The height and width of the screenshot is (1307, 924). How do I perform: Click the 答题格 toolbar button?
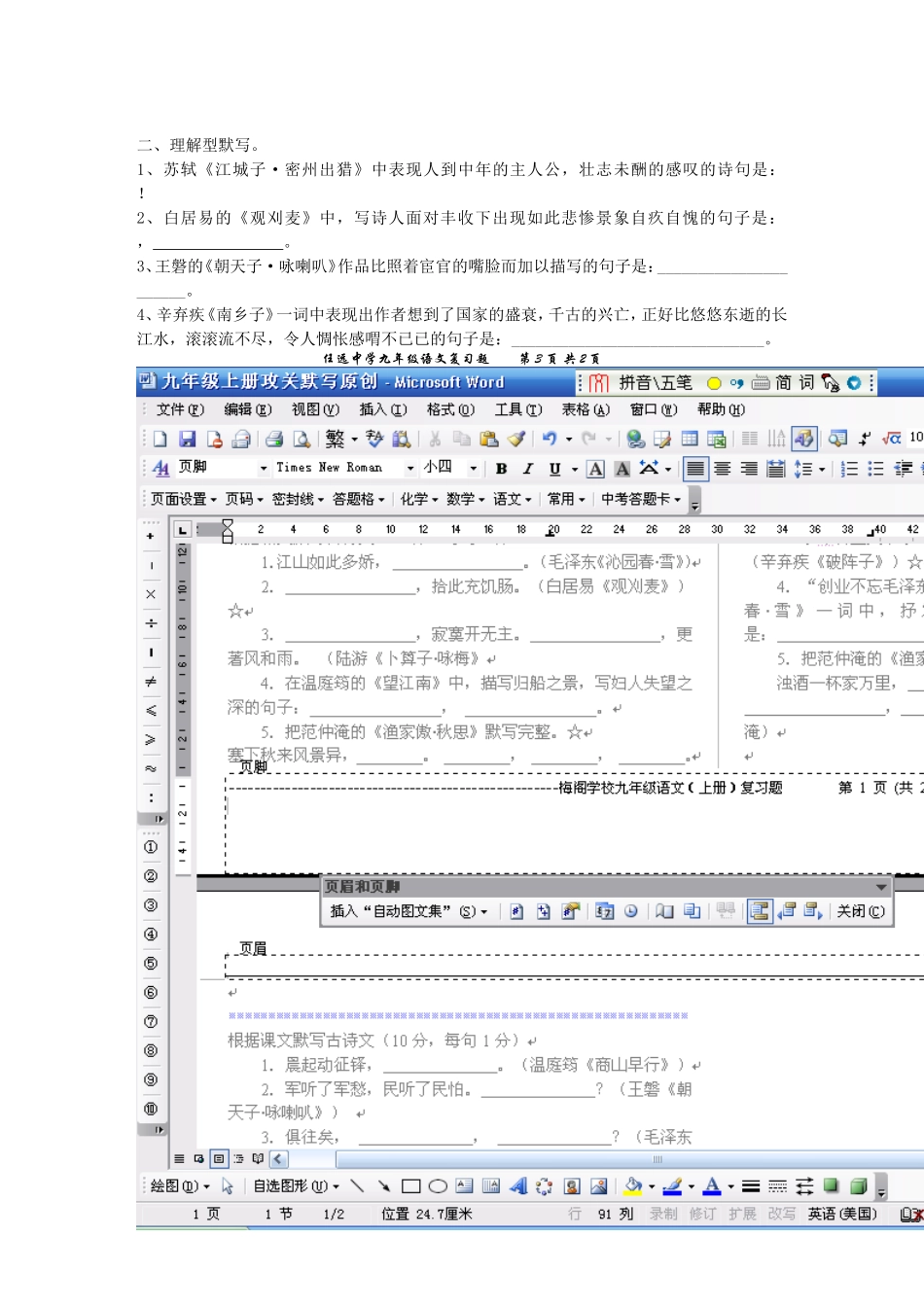click(x=358, y=499)
